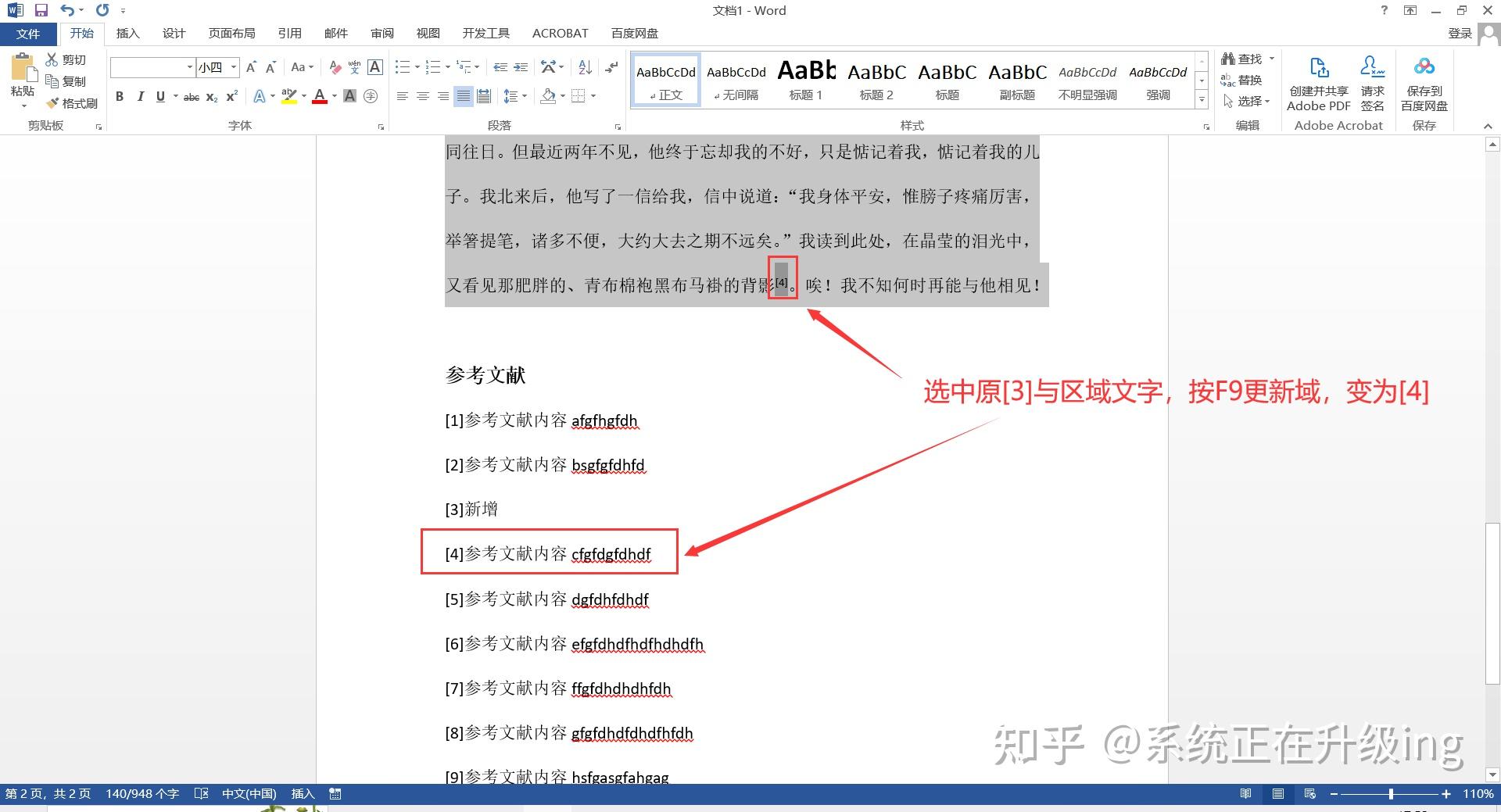Viewport: 1501px width, 812px height.
Task: Select the Phonetic Guide (拼音) icon
Action: 353,67
